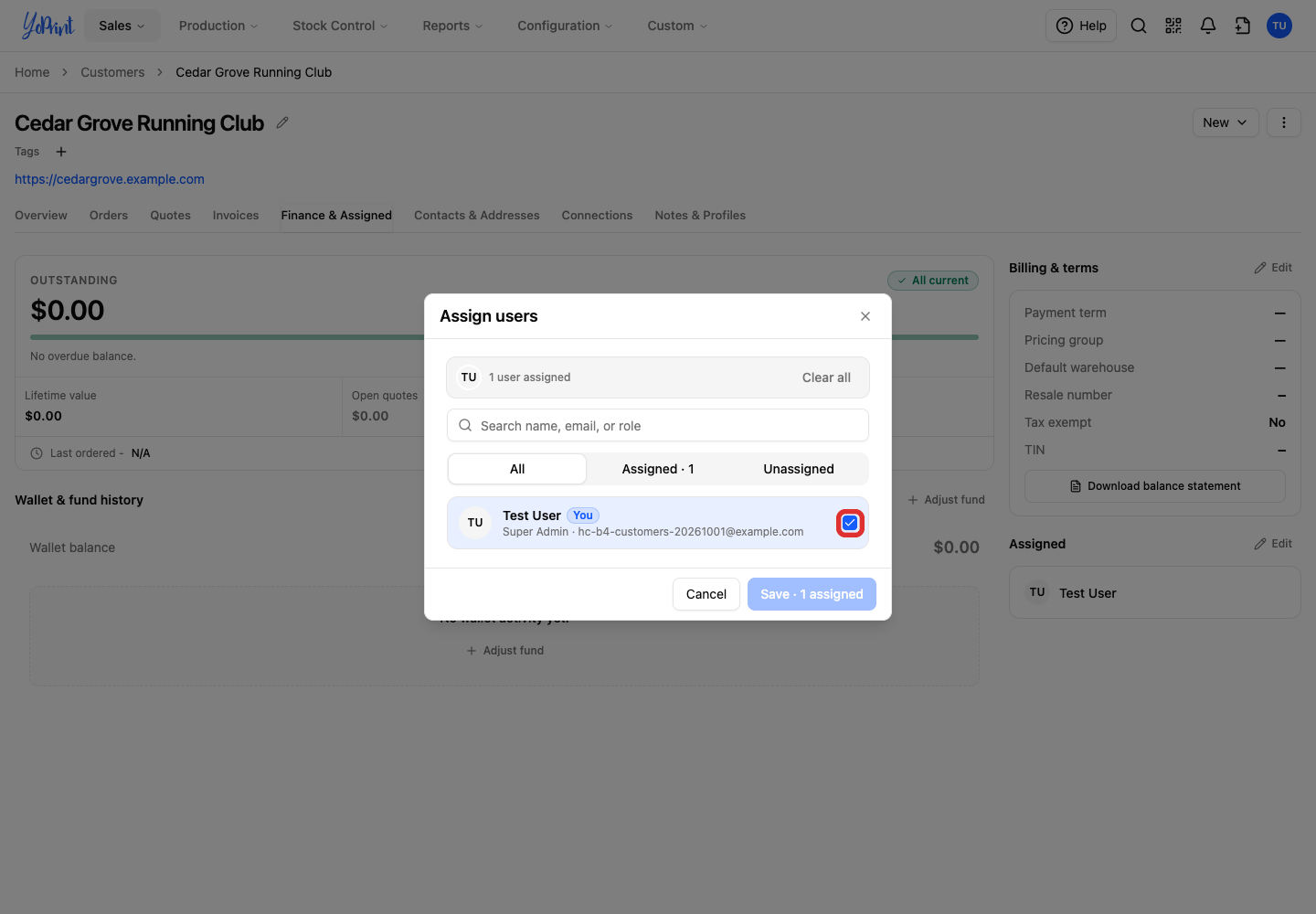Expand the Configuration menu
This screenshot has height=914, width=1316.
coord(565,26)
